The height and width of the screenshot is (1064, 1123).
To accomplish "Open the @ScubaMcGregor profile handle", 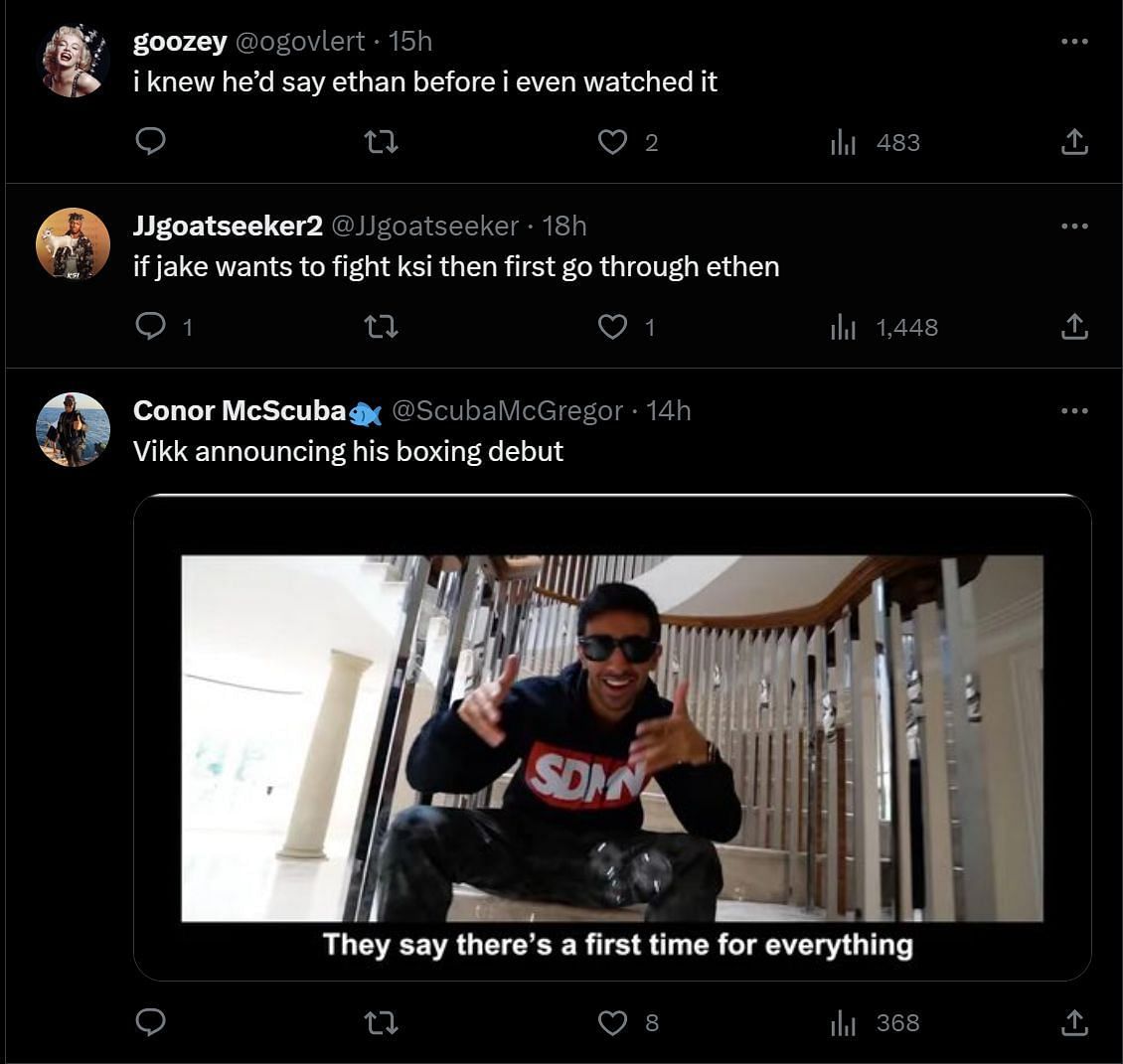I will pyautogui.click(x=507, y=410).
